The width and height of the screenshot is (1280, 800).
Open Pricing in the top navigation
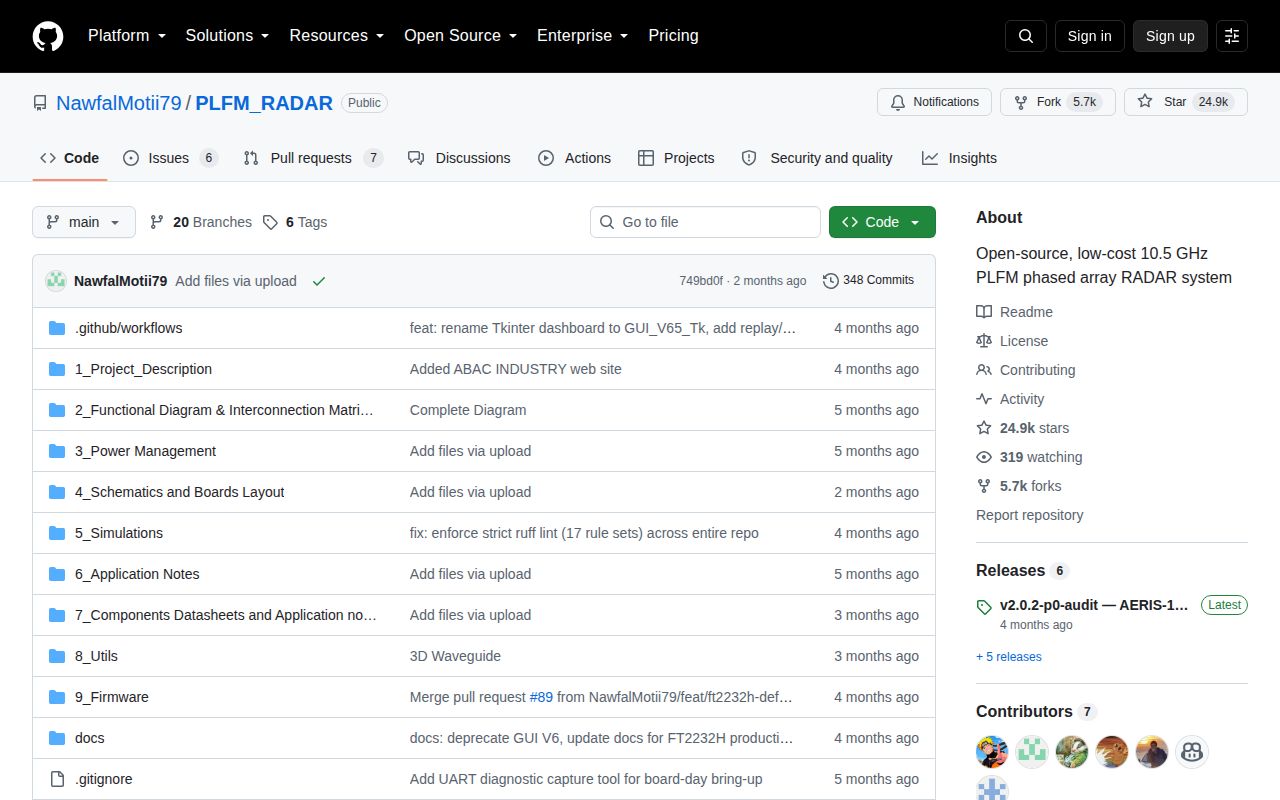click(673, 36)
